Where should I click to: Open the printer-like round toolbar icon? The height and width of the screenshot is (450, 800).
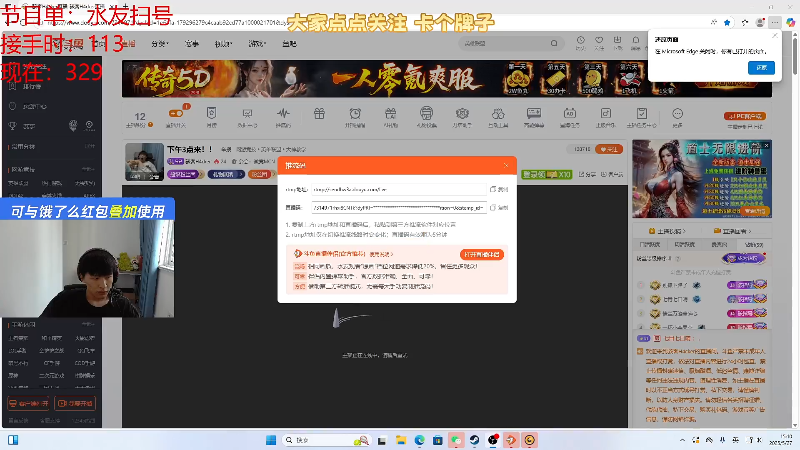427,116
